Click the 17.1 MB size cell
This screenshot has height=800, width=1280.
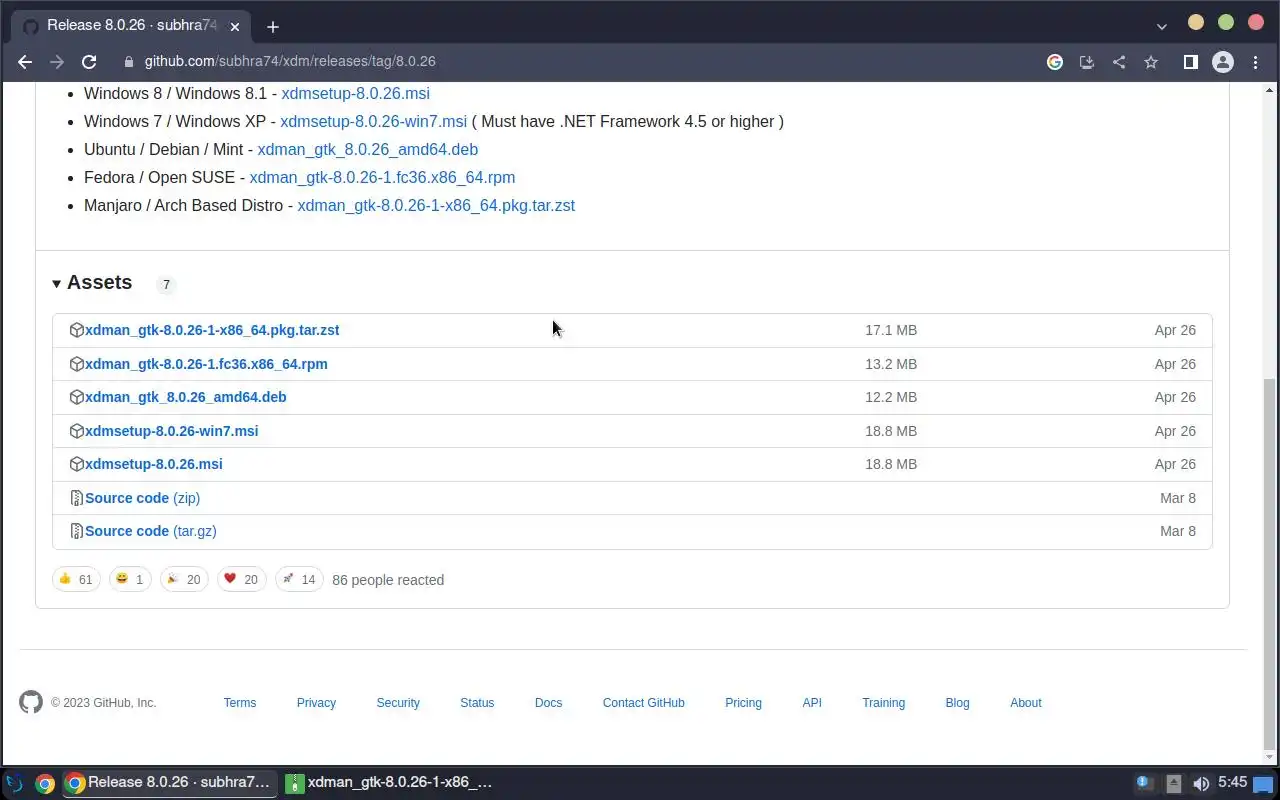(x=891, y=330)
